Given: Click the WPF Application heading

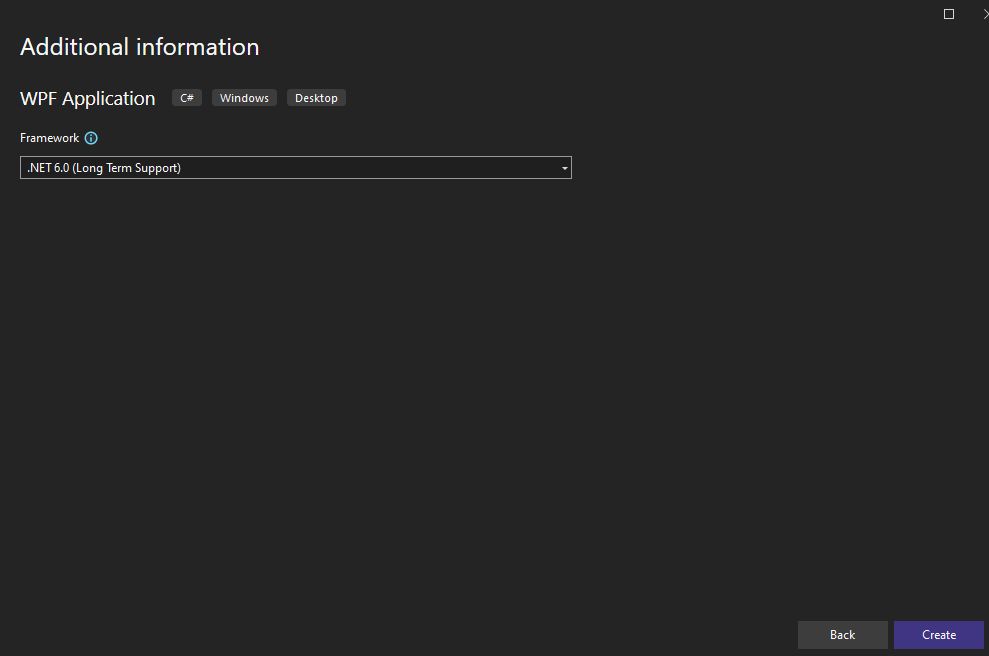Looking at the screenshot, I should pos(88,98).
